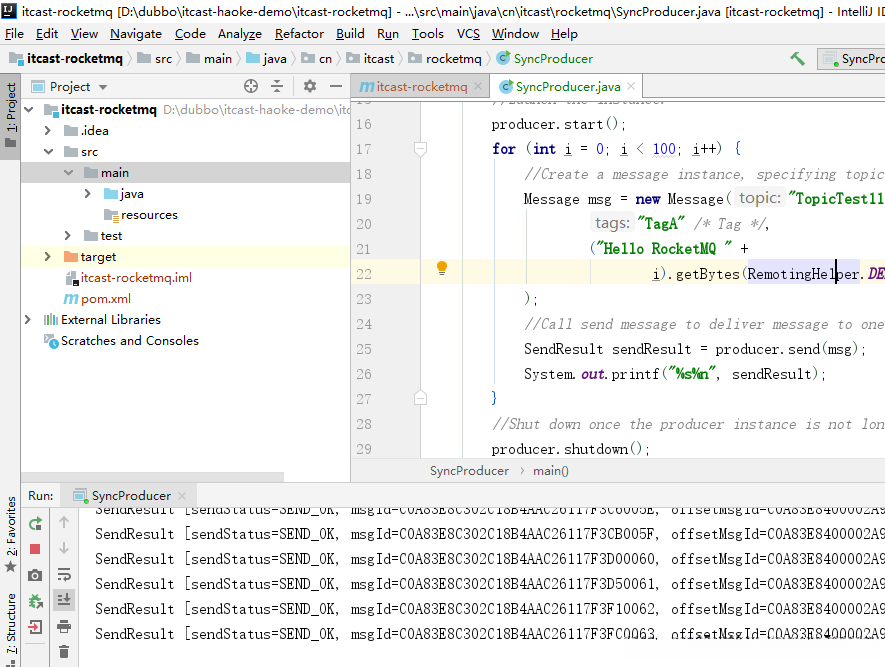Click the green hammer build icon
This screenshot has height=667, width=885.
click(x=797, y=59)
